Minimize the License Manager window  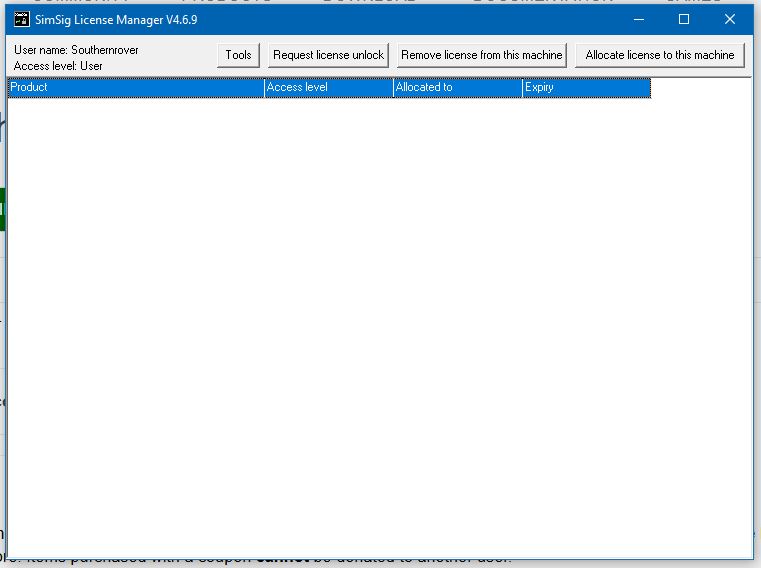[x=639, y=19]
